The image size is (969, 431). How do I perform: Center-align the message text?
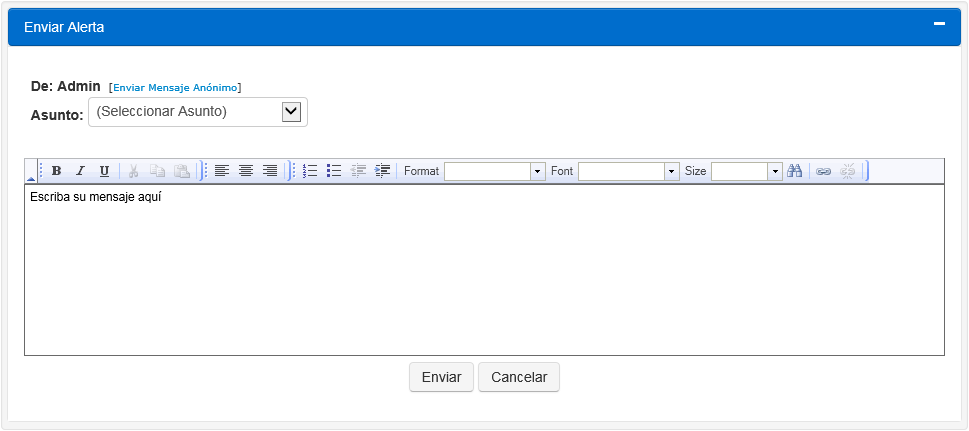tap(246, 171)
